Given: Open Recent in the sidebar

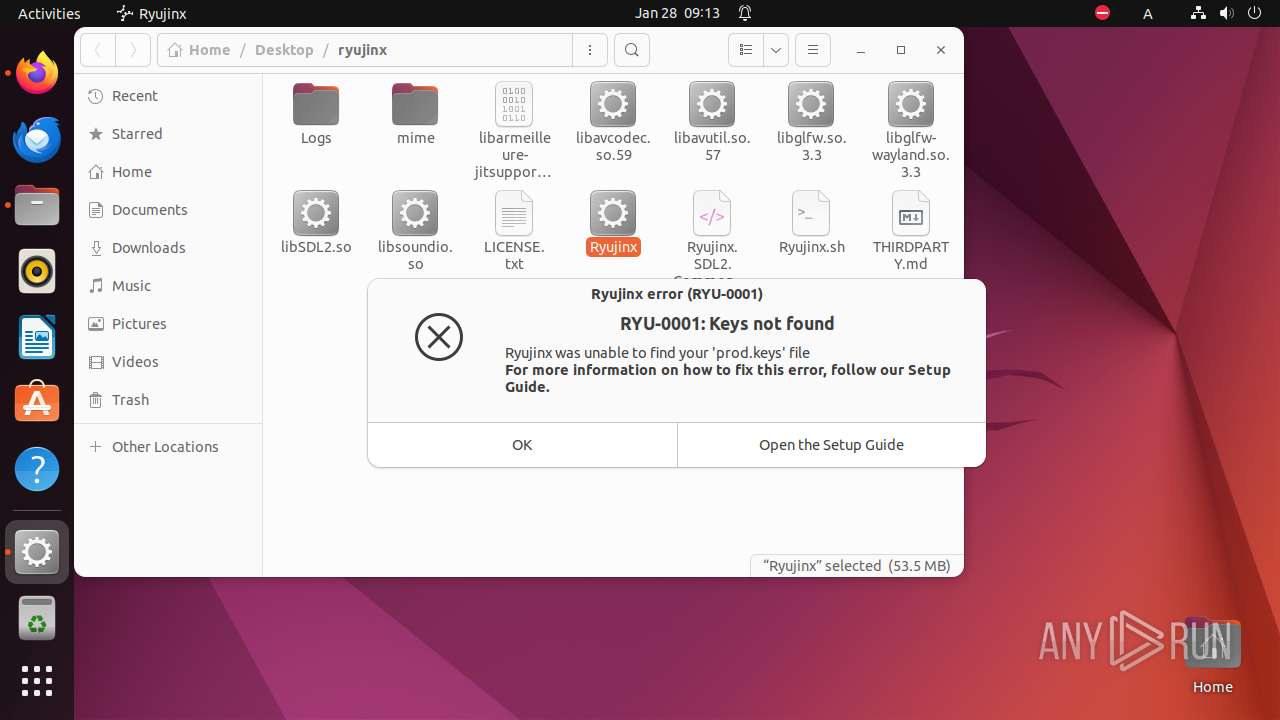Looking at the screenshot, I should tap(168, 96).
